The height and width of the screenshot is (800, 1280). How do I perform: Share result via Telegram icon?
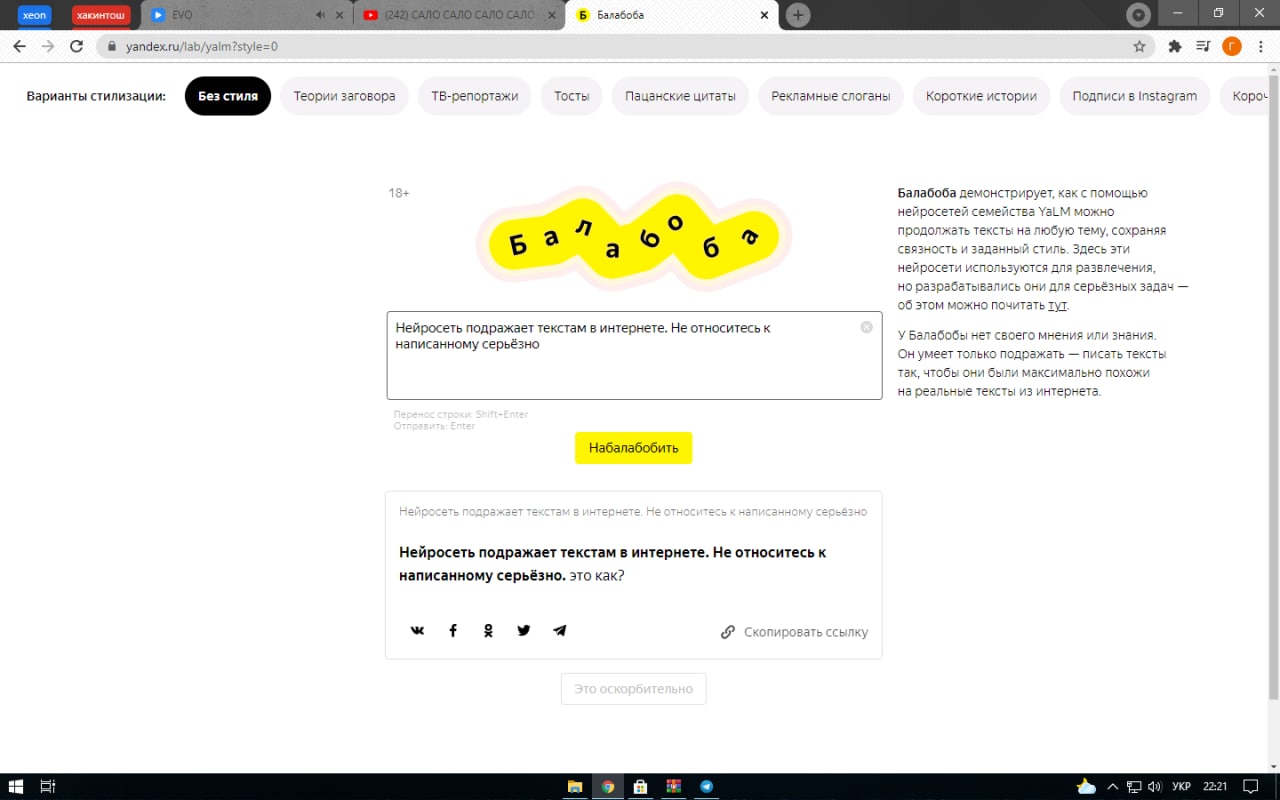click(x=560, y=631)
